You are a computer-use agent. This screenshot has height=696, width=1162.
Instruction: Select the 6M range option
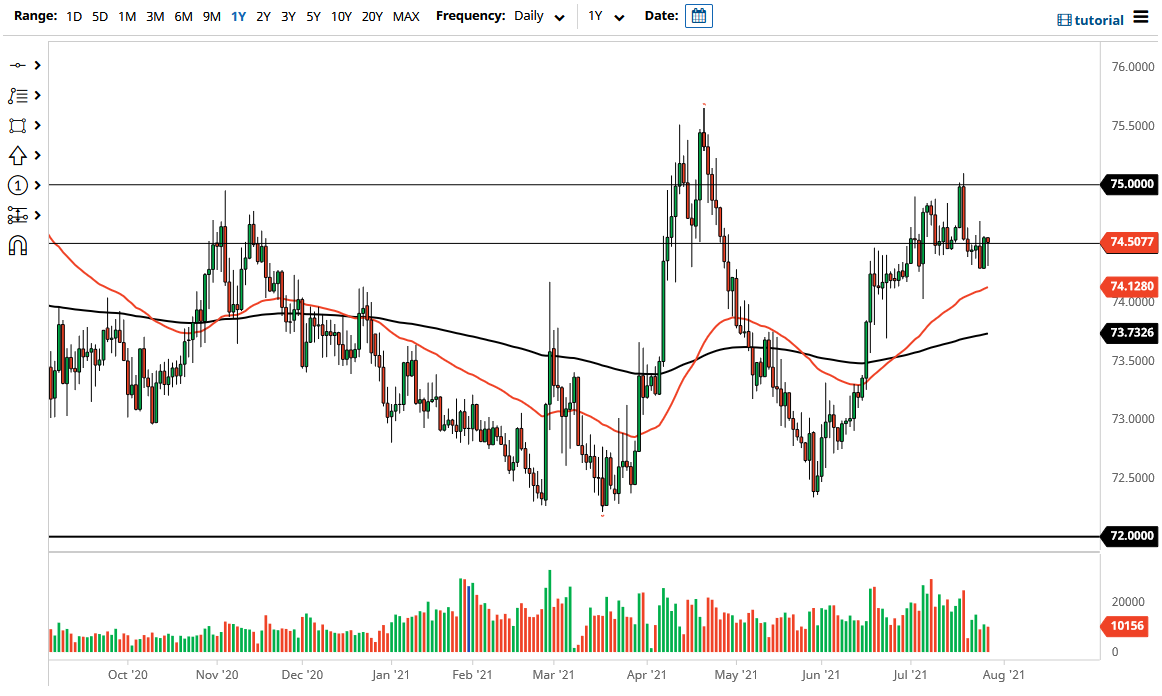tap(182, 17)
